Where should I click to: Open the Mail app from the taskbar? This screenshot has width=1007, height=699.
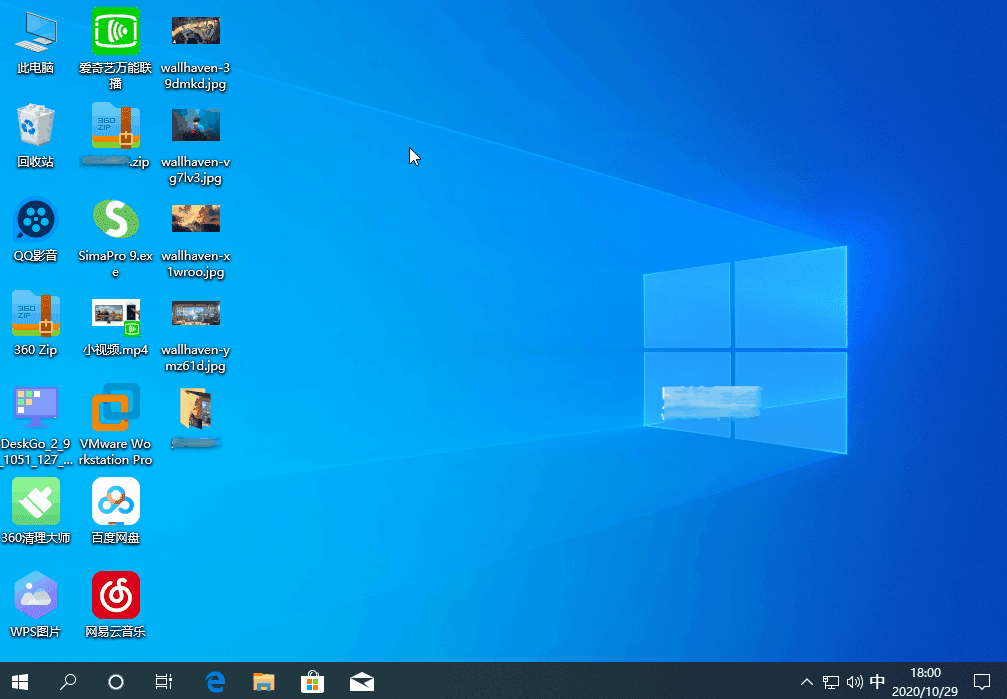pyautogui.click(x=362, y=681)
